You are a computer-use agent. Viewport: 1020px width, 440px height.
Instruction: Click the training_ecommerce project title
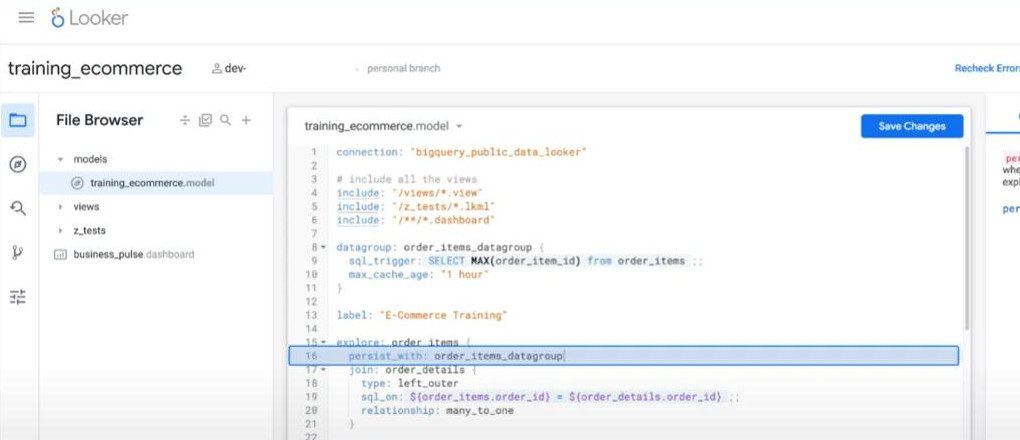point(95,68)
